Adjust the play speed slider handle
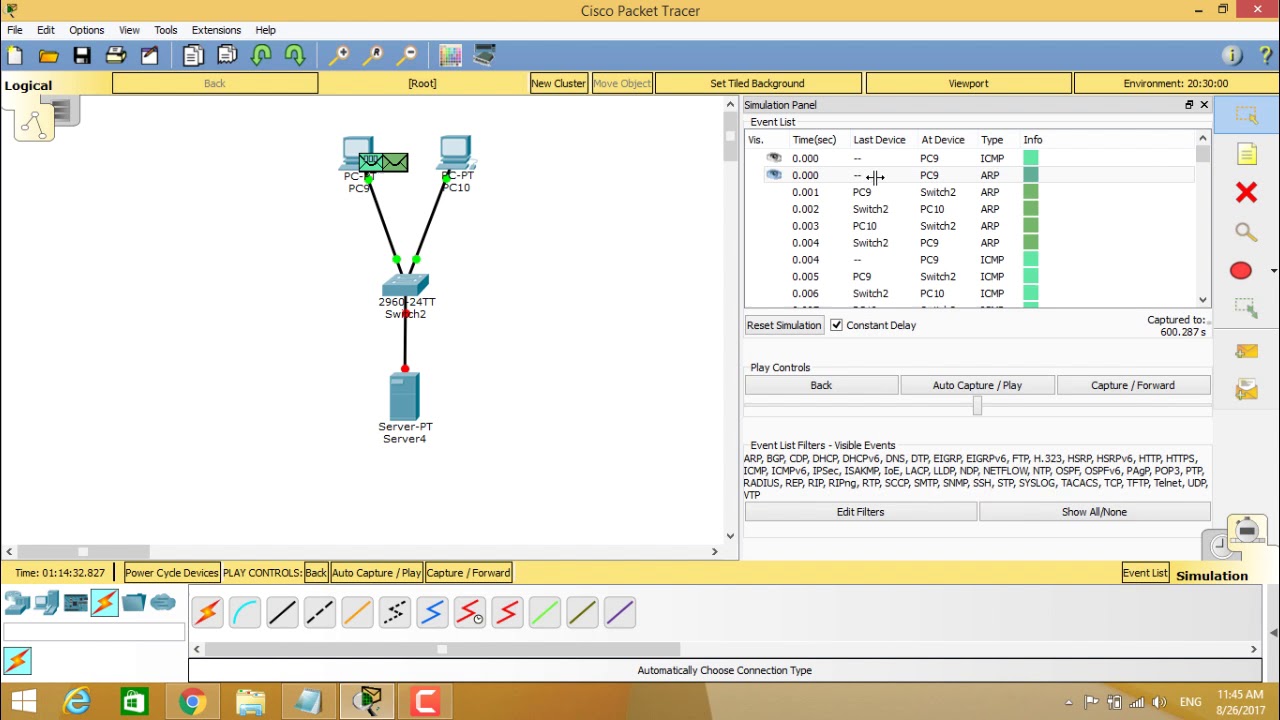 pyautogui.click(x=977, y=405)
